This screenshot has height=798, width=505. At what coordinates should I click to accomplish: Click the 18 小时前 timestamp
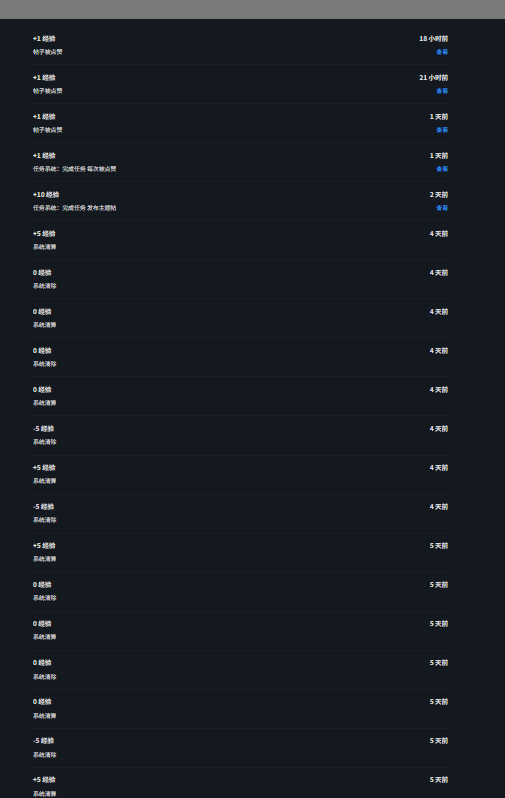pos(434,39)
